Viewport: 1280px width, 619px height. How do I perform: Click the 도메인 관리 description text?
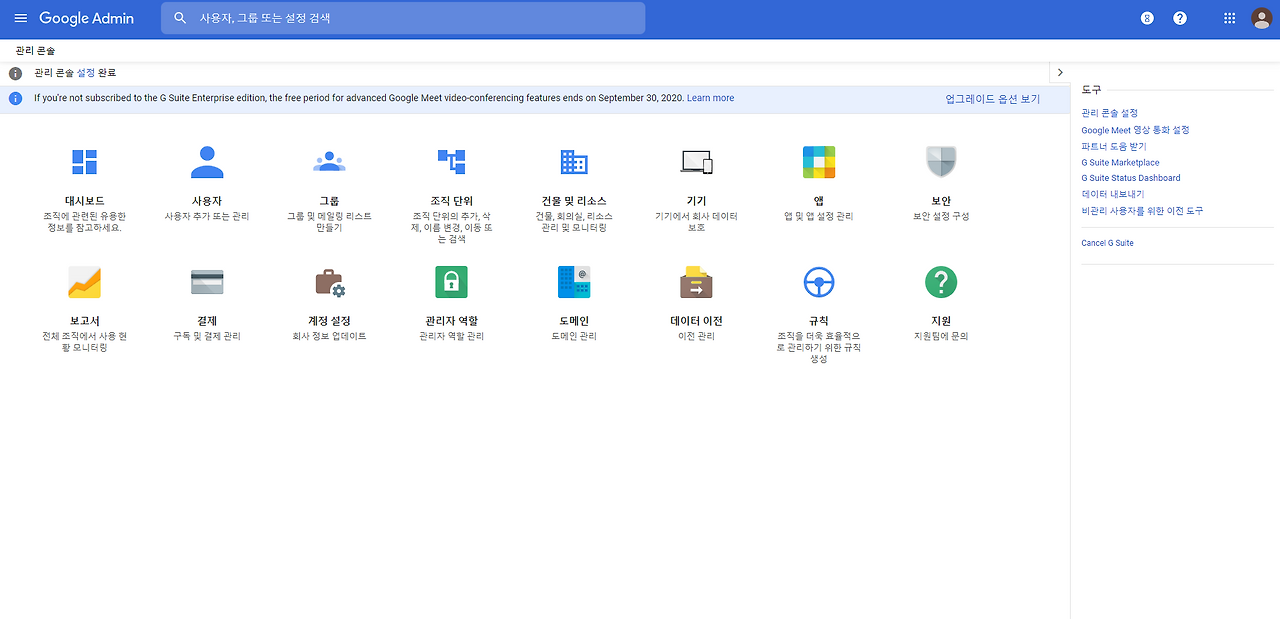coord(574,336)
